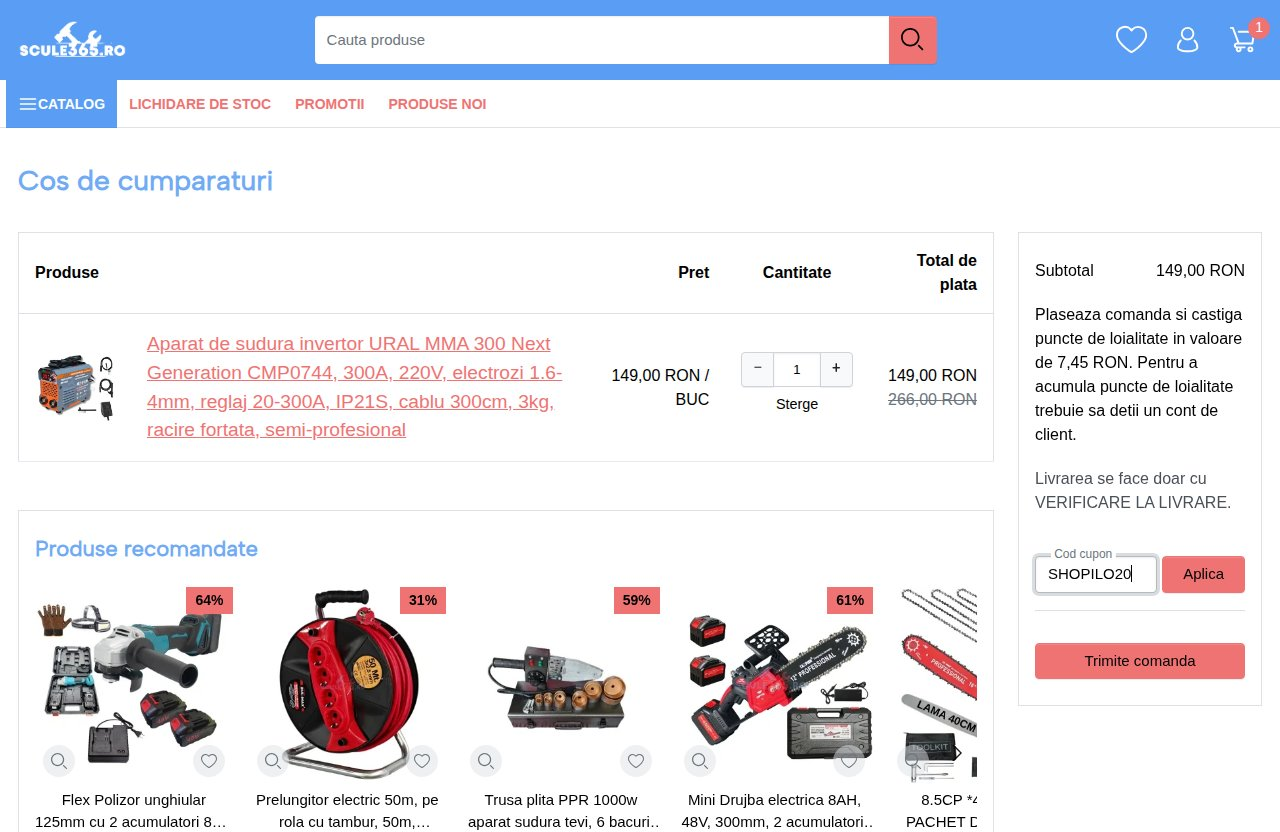Image resolution: width=1280 pixels, height=832 pixels.
Task: Click the Cos de cumparaturi heading
Action: [x=145, y=181]
